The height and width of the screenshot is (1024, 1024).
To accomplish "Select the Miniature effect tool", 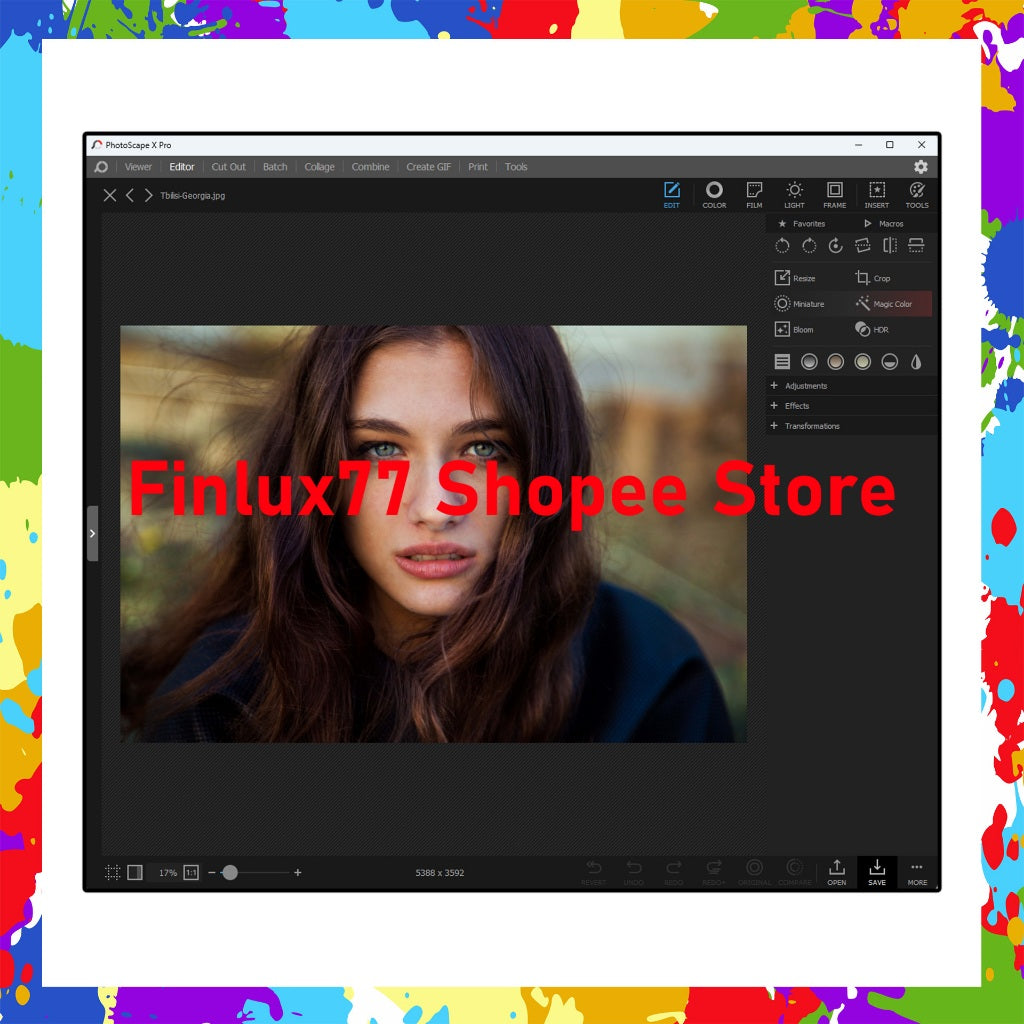I will click(806, 303).
